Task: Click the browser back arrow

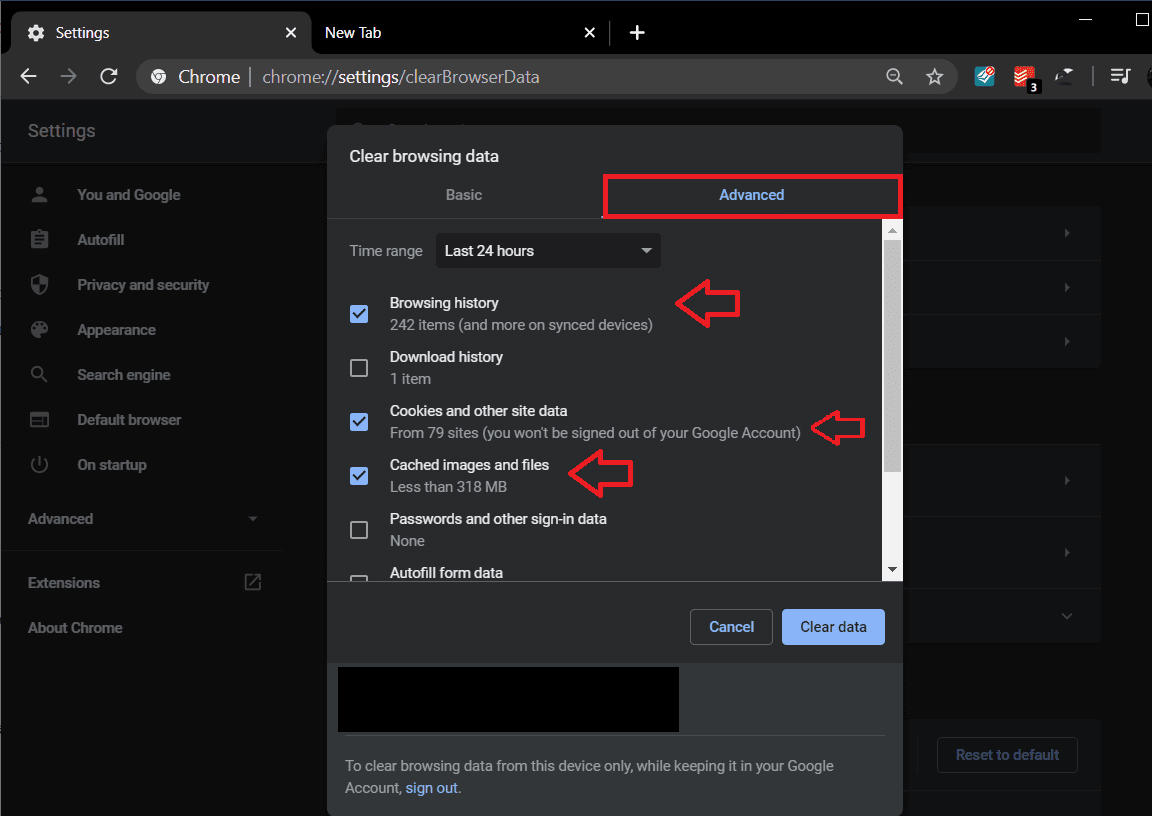Action: 28,77
